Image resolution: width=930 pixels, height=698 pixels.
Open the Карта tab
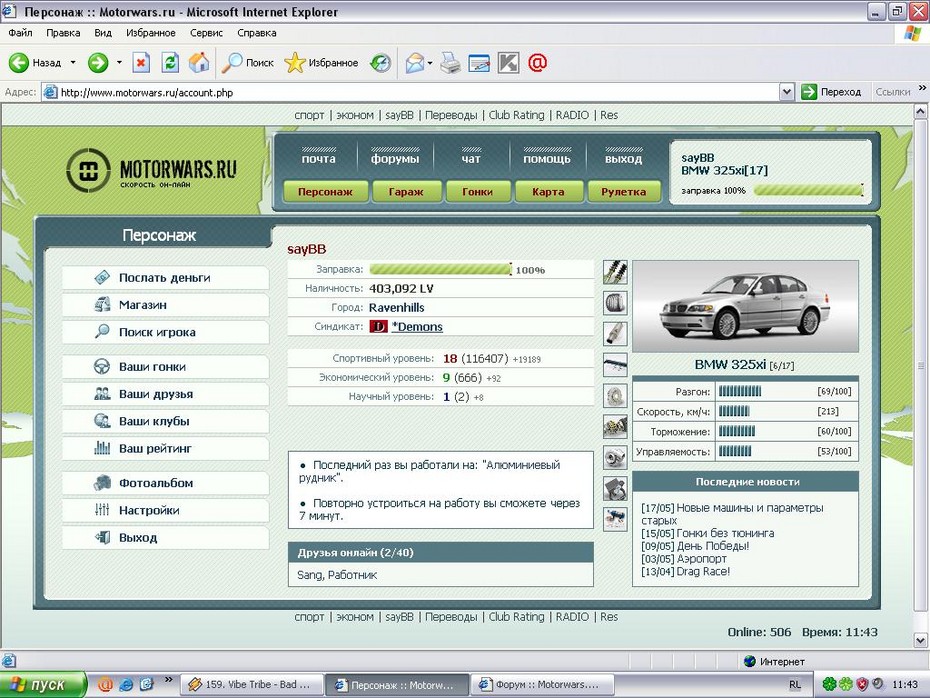[x=548, y=192]
